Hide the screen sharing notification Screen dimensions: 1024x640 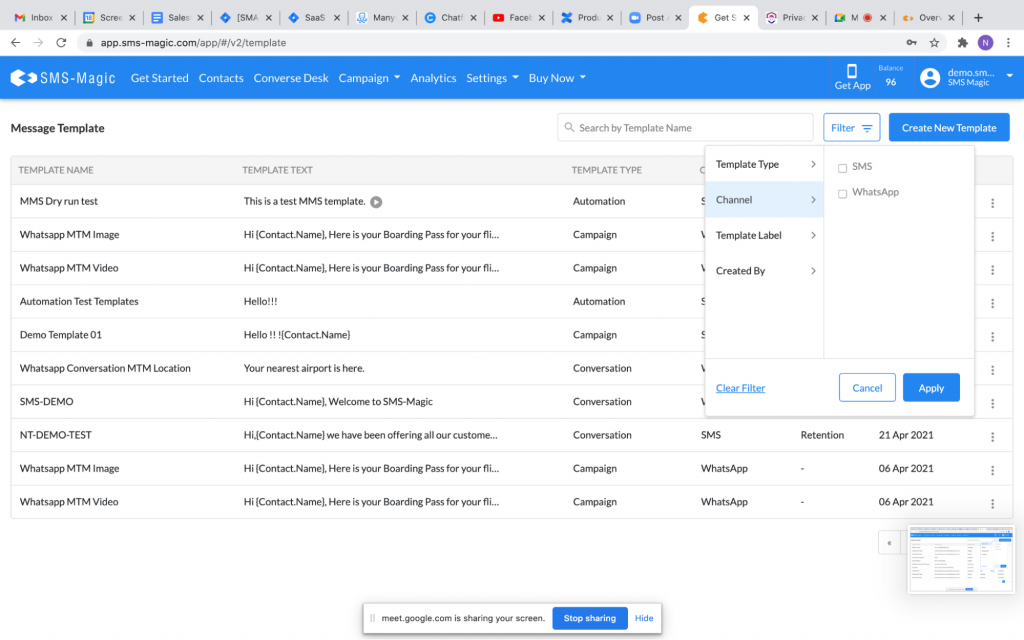coord(643,618)
